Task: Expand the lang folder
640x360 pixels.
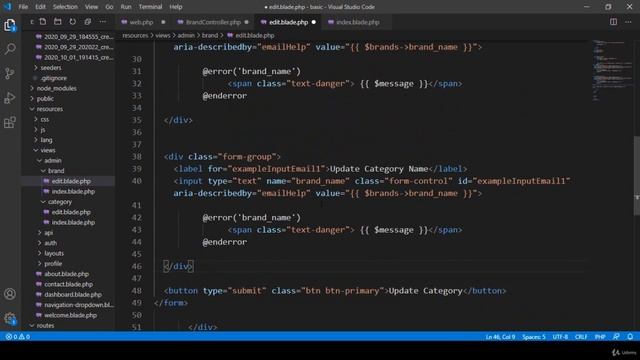Action: pyautogui.click(x=46, y=140)
